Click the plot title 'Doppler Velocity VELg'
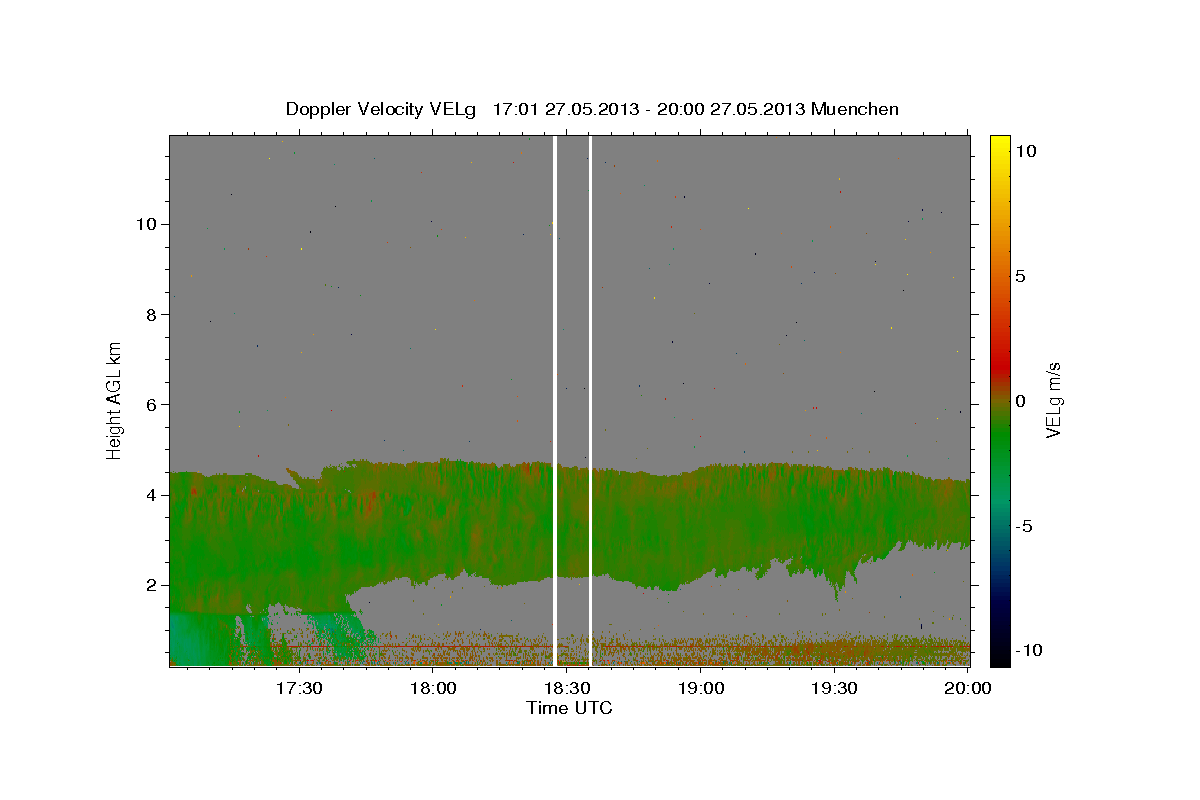Viewport: 1200px width, 800px height. tap(383, 109)
